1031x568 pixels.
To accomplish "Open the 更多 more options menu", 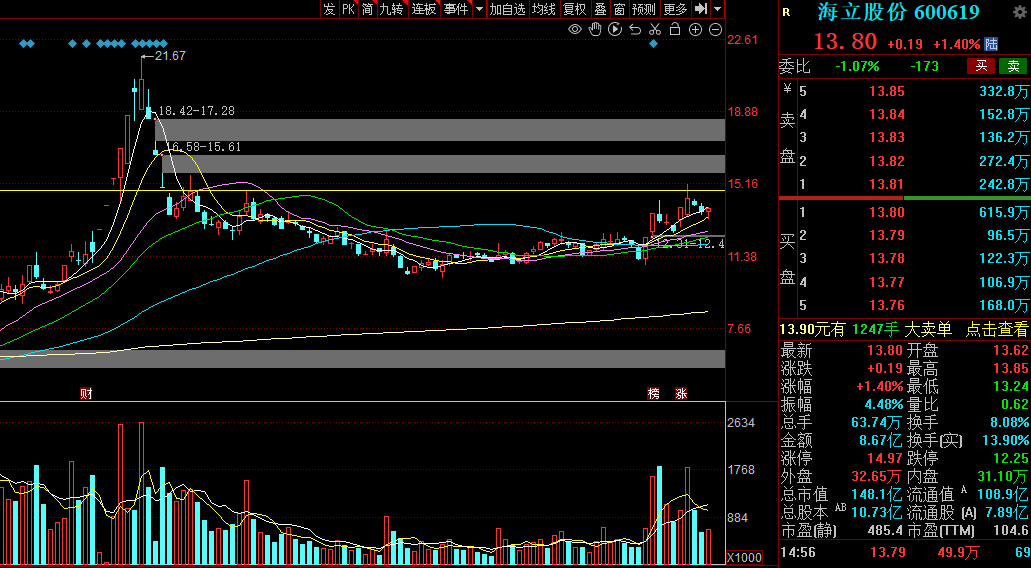I will pos(676,9).
